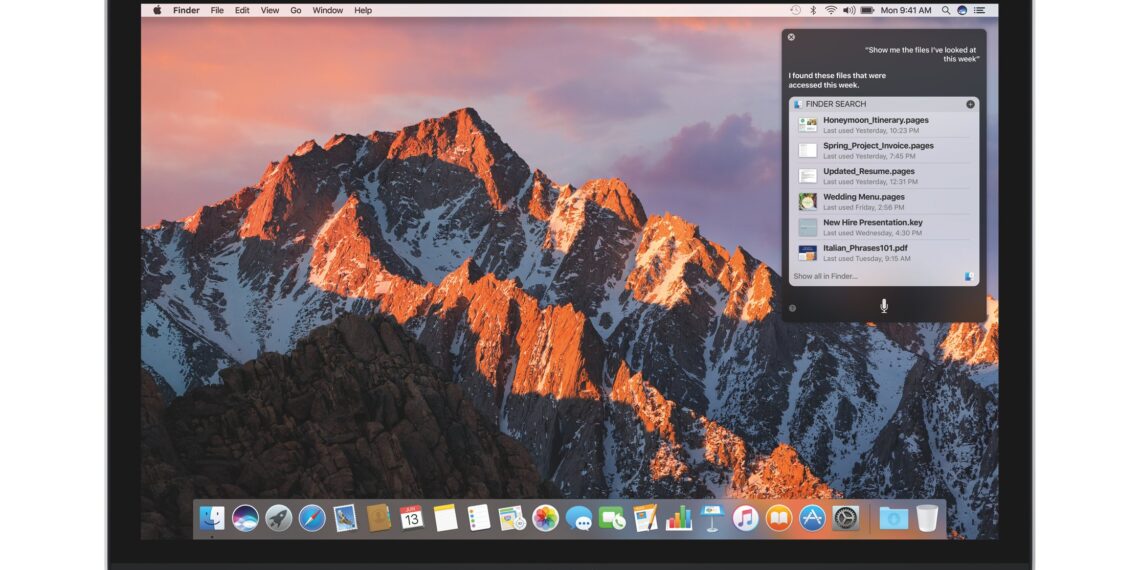Viewport: 1140px width, 570px height.
Task: Launch Photos from the Dock
Action: [x=545, y=518]
